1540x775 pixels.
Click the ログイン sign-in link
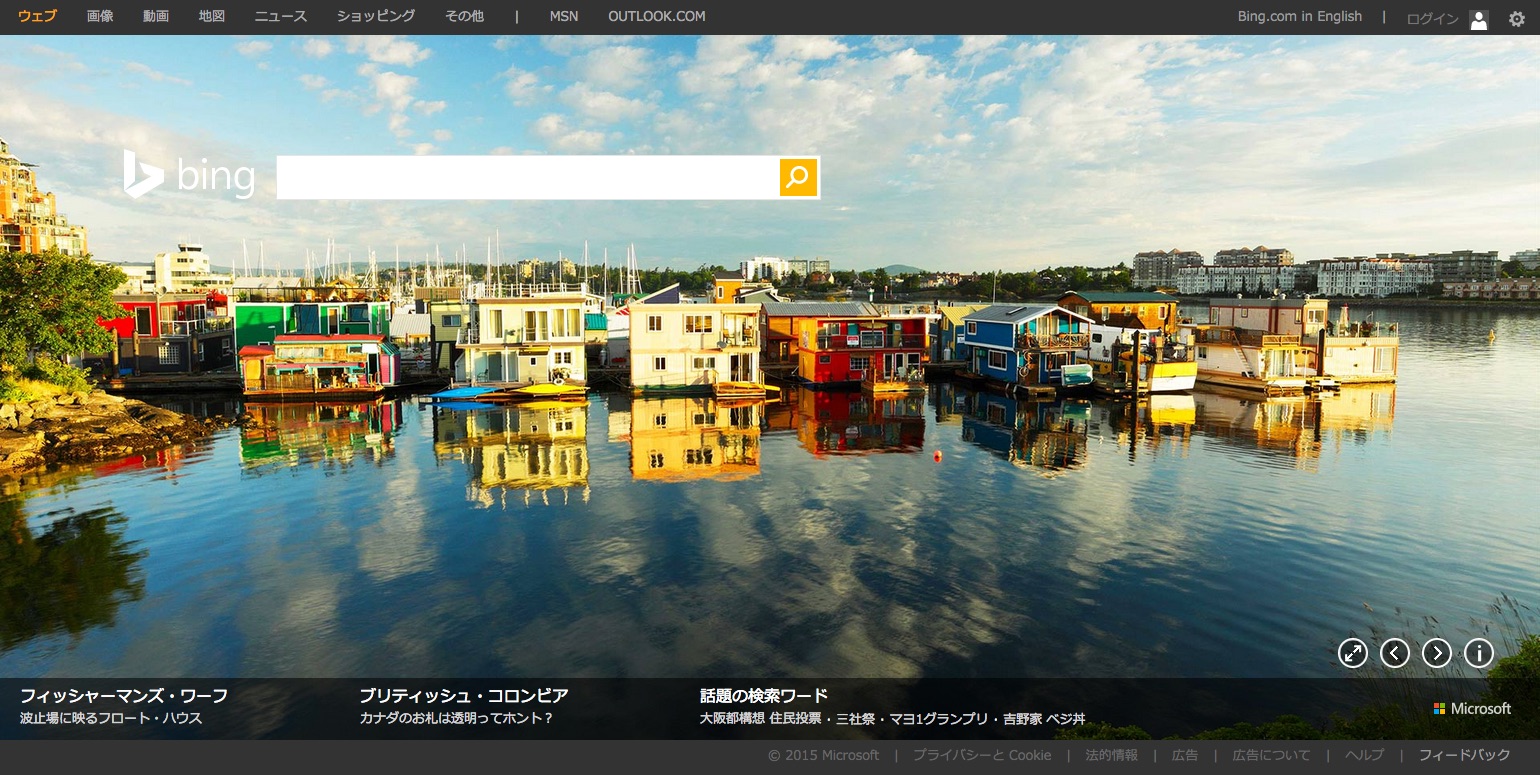click(x=1432, y=19)
